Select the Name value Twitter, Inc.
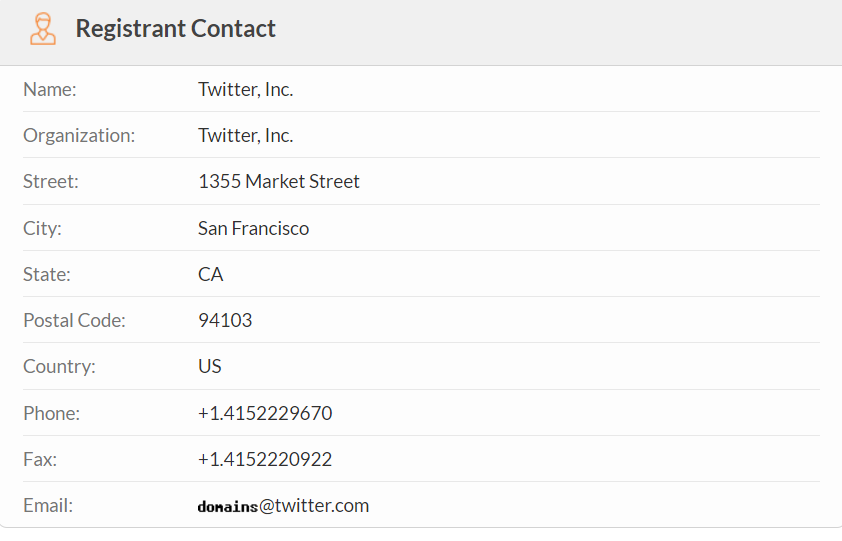Image resolution: width=842 pixels, height=541 pixels. (x=245, y=89)
